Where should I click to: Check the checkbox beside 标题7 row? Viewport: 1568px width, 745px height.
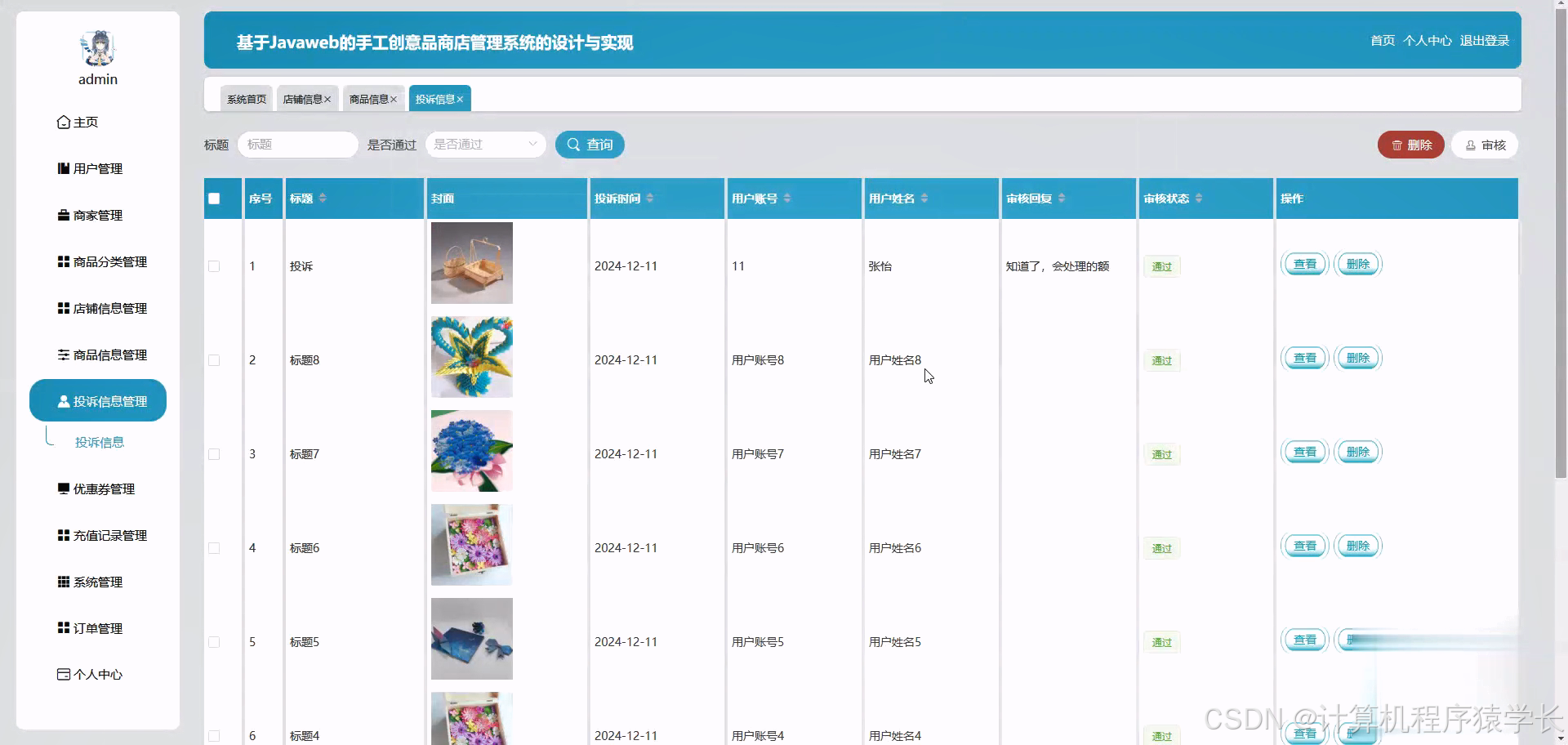214,453
